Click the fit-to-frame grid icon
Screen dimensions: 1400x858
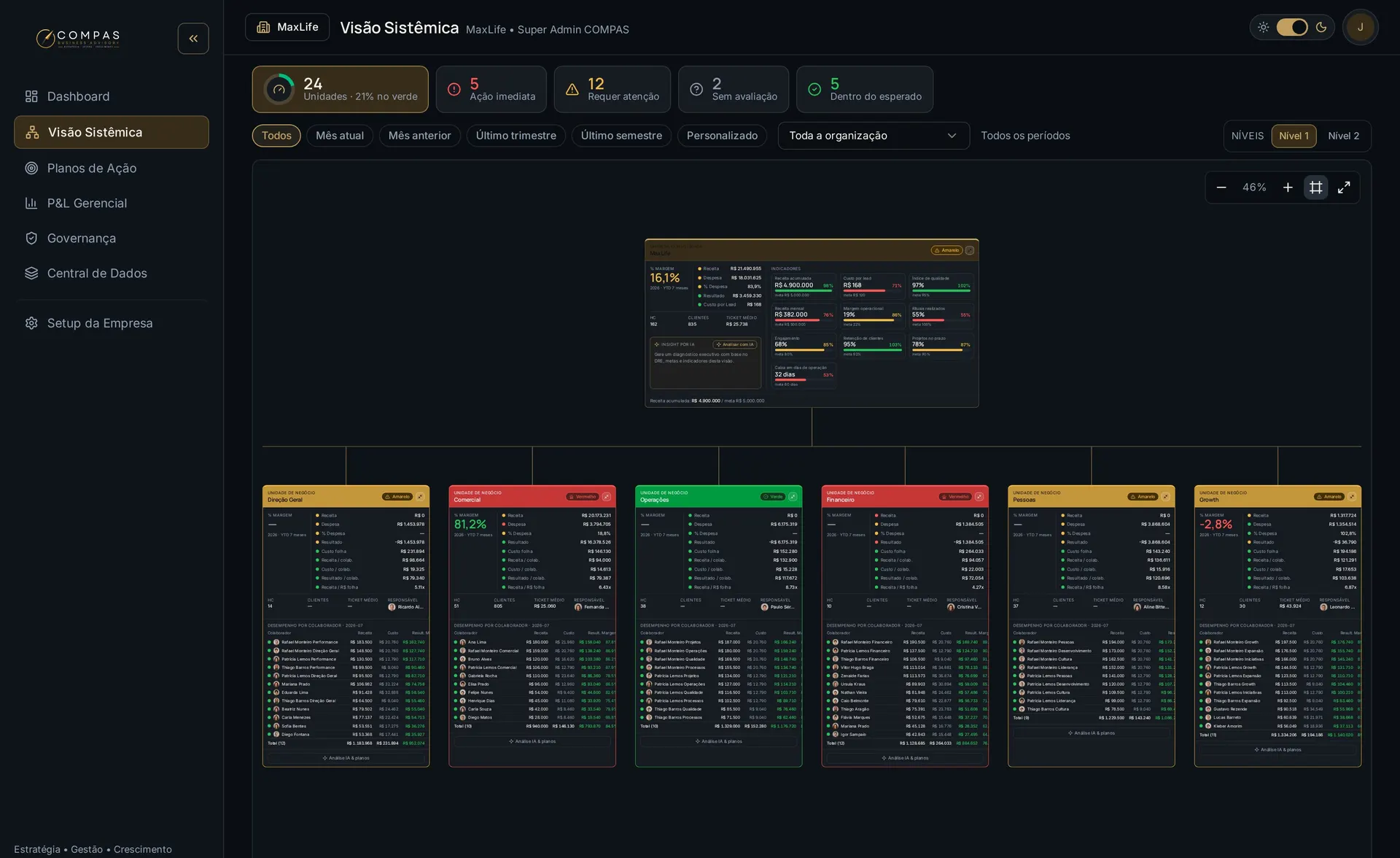(1316, 188)
